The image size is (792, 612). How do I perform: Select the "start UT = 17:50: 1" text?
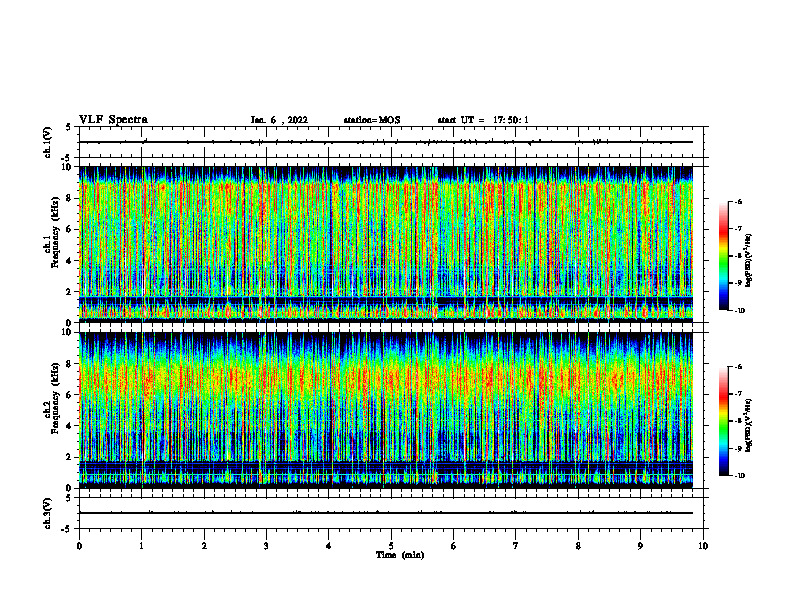coord(483,120)
